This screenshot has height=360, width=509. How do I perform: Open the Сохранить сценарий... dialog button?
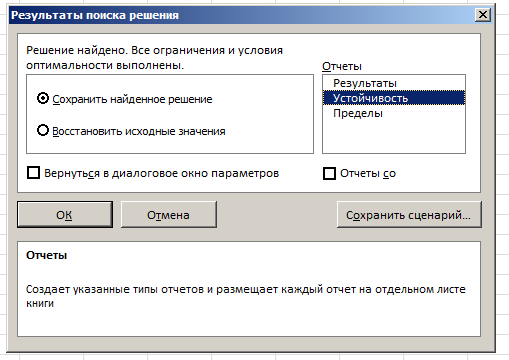click(x=409, y=215)
